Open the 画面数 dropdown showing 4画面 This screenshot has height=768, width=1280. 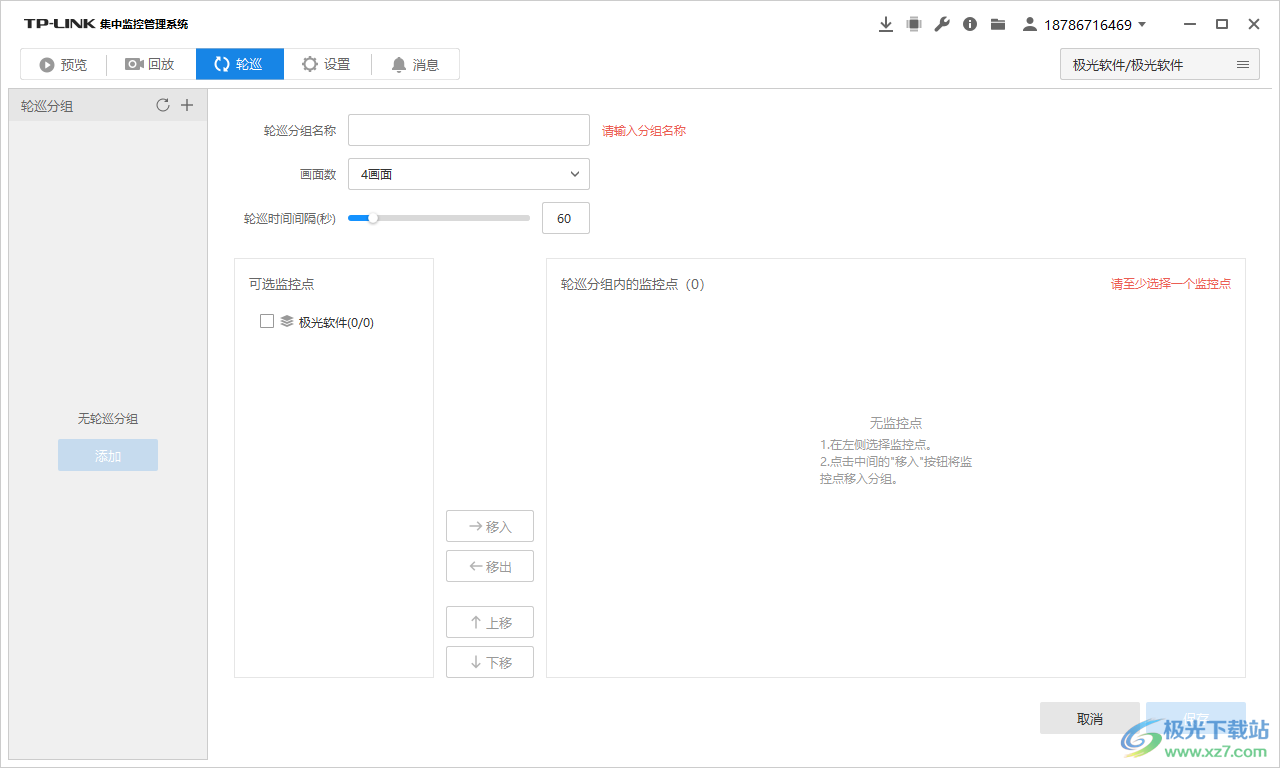click(x=468, y=173)
